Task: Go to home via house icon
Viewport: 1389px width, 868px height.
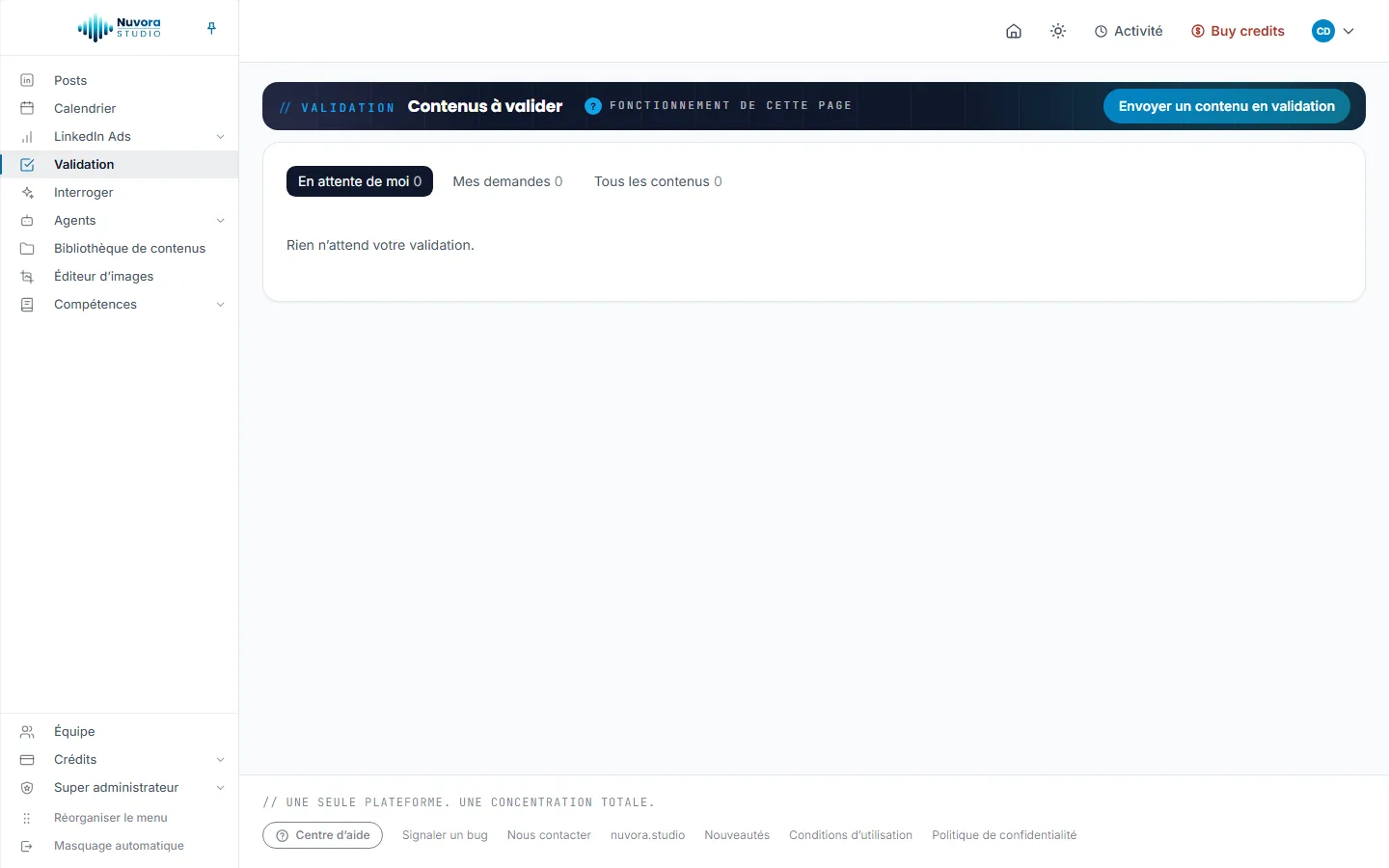Action: (1014, 31)
